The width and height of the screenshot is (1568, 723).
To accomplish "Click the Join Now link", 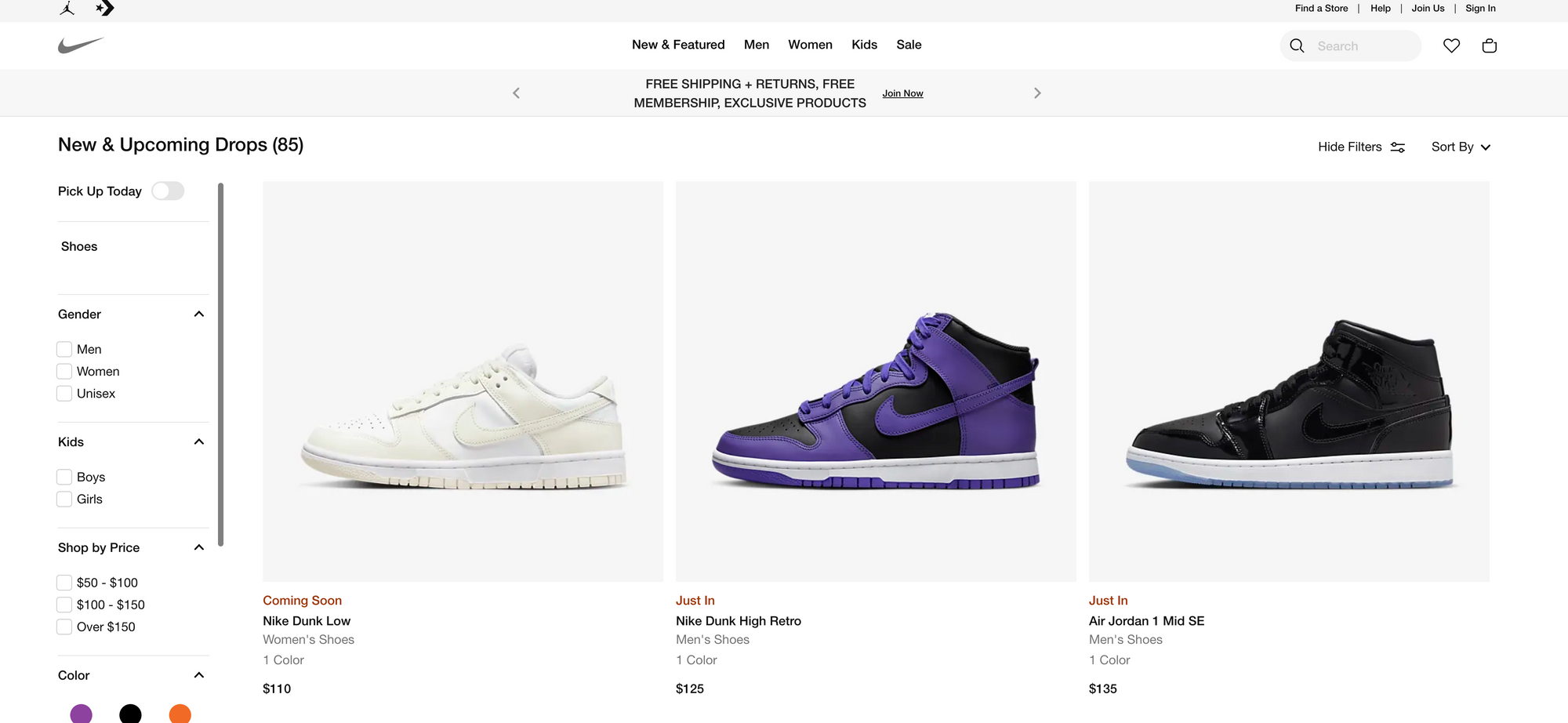I will (x=902, y=93).
